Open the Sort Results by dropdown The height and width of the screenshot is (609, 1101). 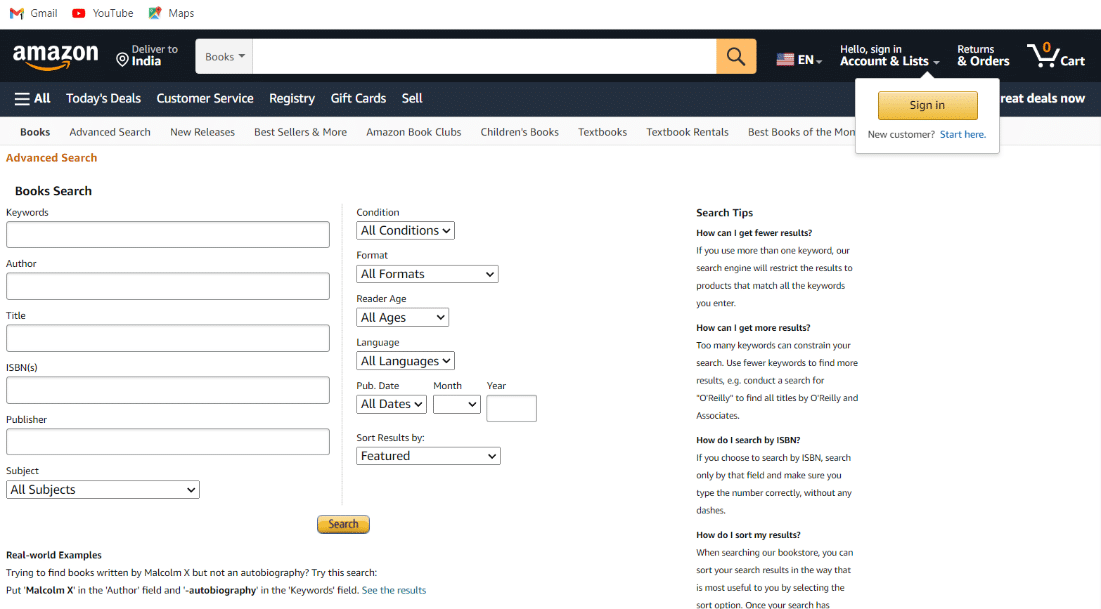(428, 456)
